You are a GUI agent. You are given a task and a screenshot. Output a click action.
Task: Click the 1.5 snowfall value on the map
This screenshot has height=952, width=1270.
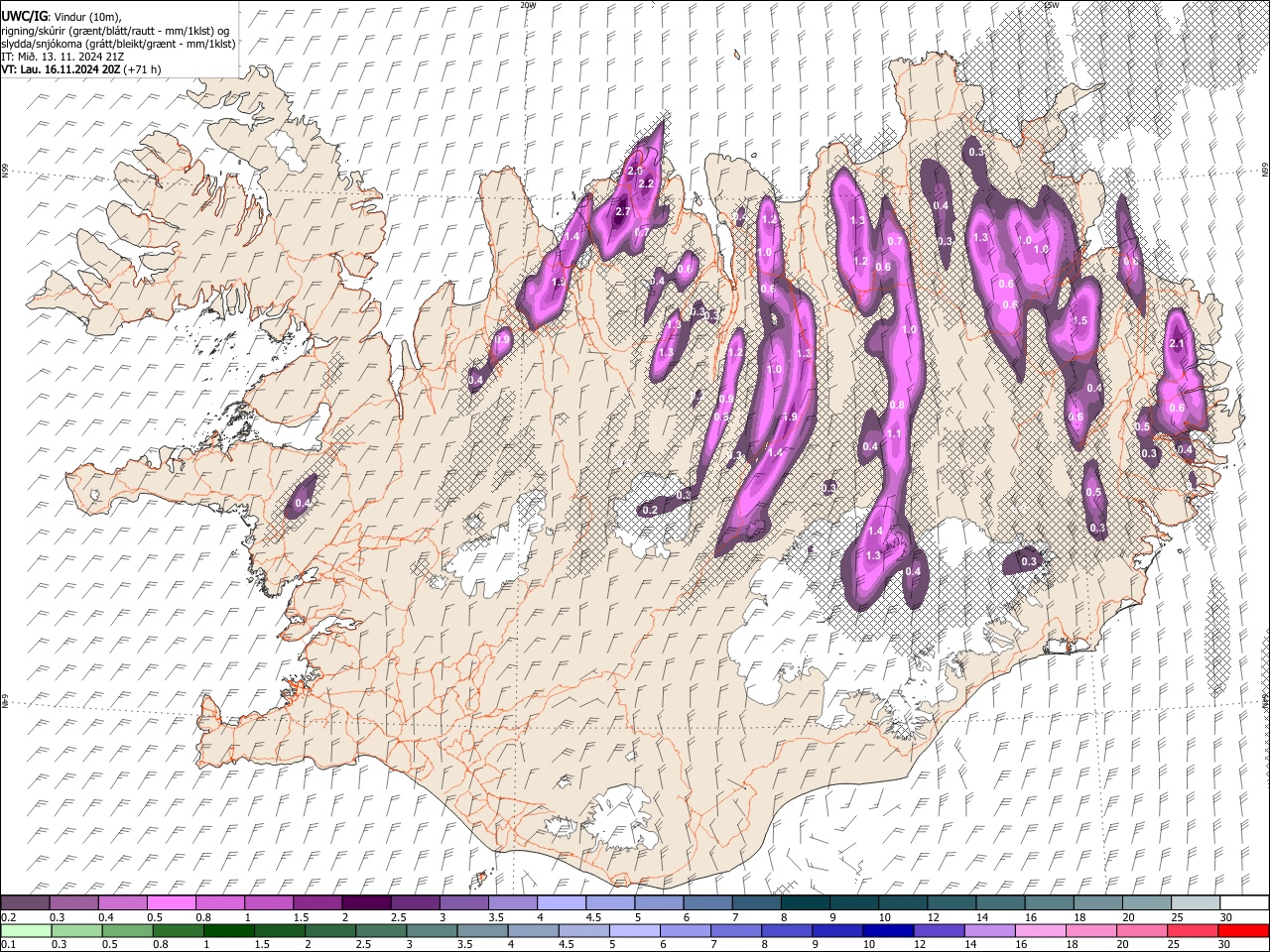click(x=1080, y=321)
